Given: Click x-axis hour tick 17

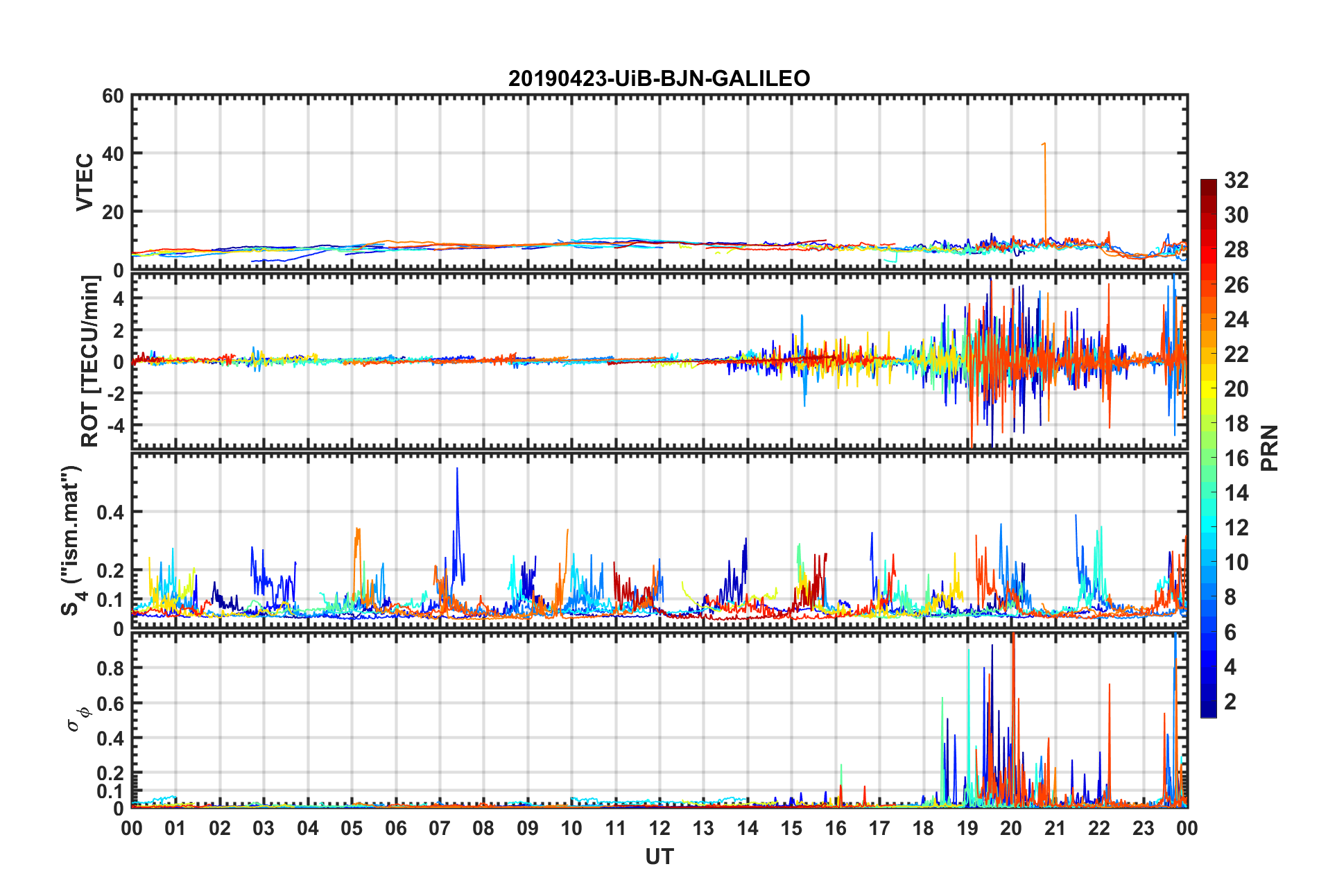Looking at the screenshot, I should point(879,828).
